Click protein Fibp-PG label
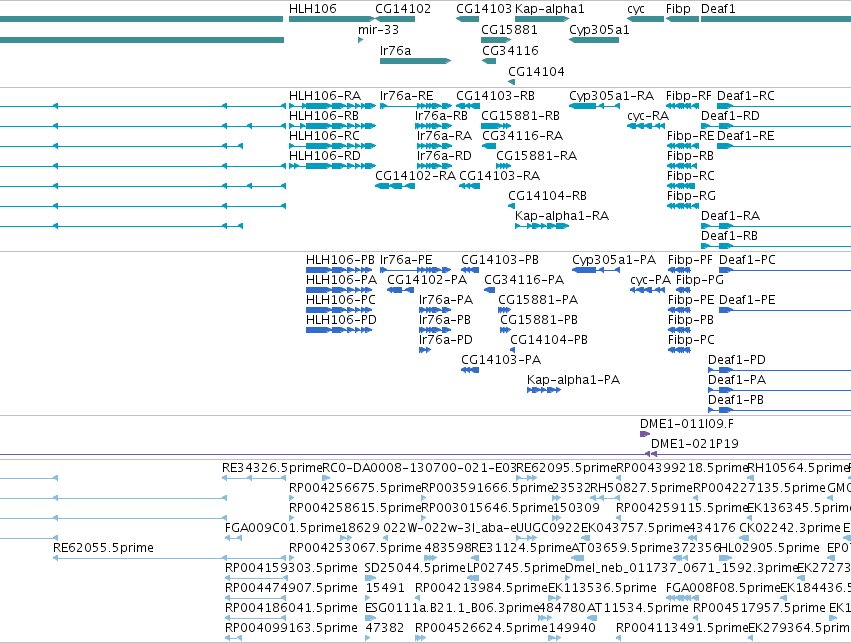Screen dimensions: 851x643 (x=700, y=281)
